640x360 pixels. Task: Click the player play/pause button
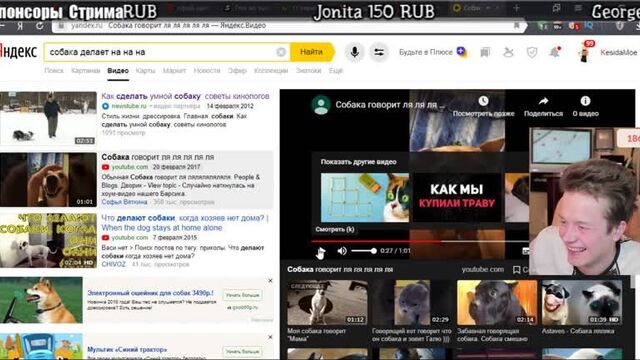[320, 251]
